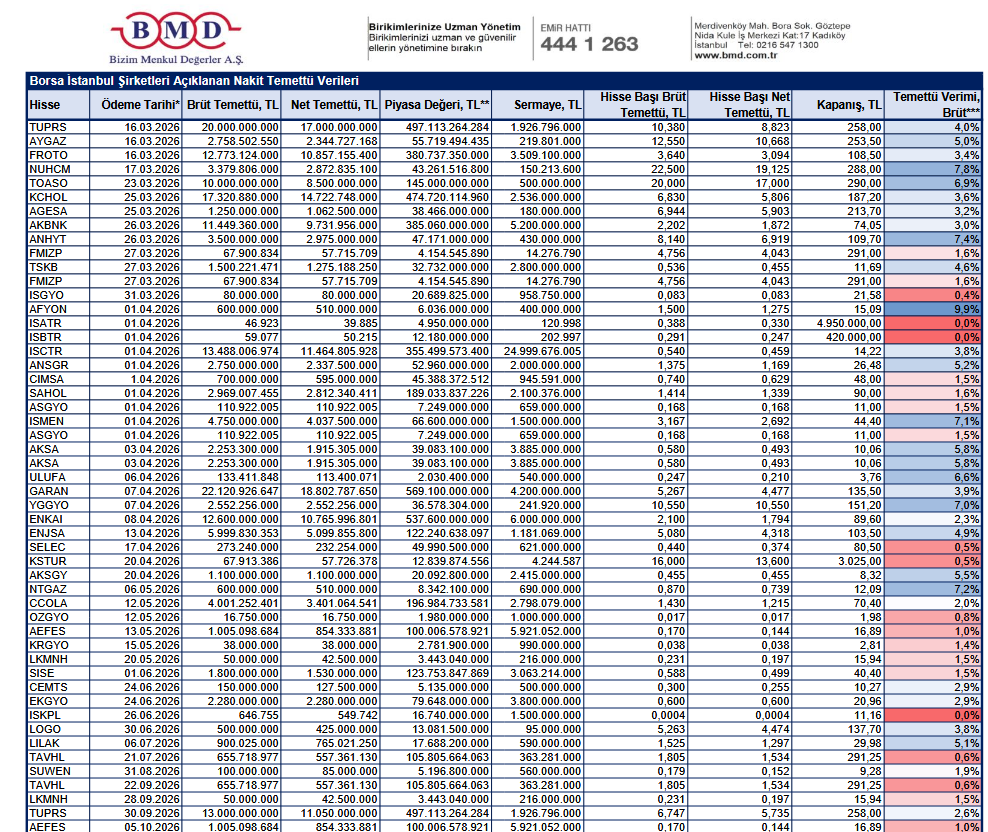
Task: Select the table title about Nakit Temettü Verileri
Action: click(x=194, y=81)
